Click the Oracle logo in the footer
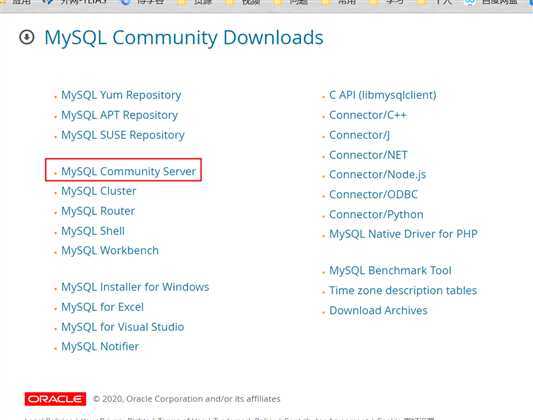Screen dimensions: 533x420 point(55,399)
